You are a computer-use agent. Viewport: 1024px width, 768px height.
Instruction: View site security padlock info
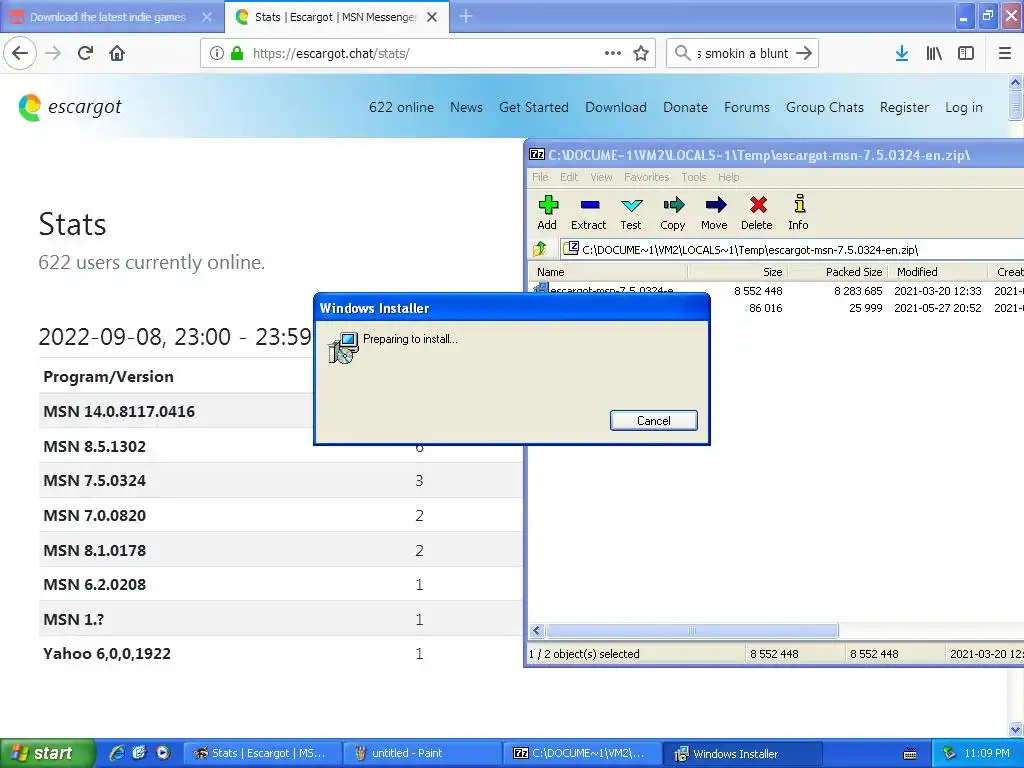tap(238, 53)
